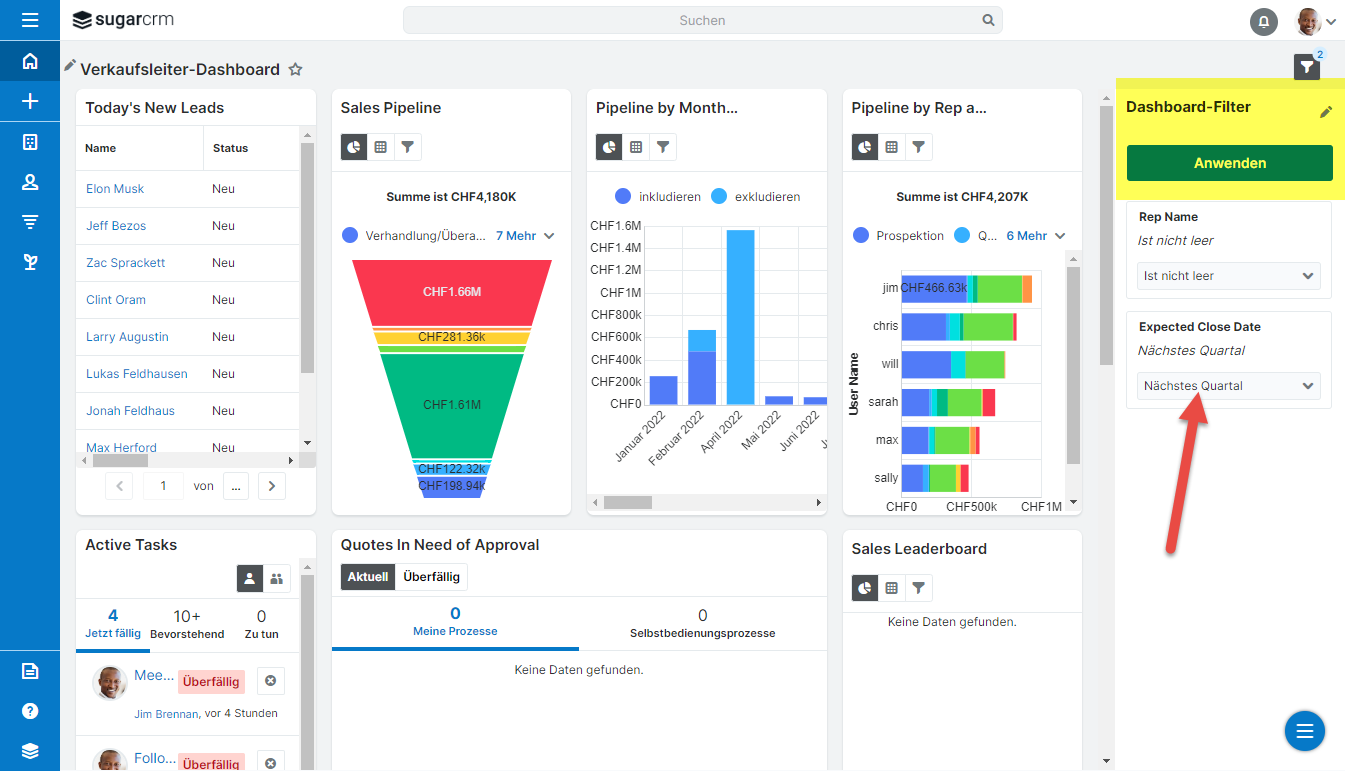
Task: Select the Bevorstehend tasks tab
Action: point(187,623)
